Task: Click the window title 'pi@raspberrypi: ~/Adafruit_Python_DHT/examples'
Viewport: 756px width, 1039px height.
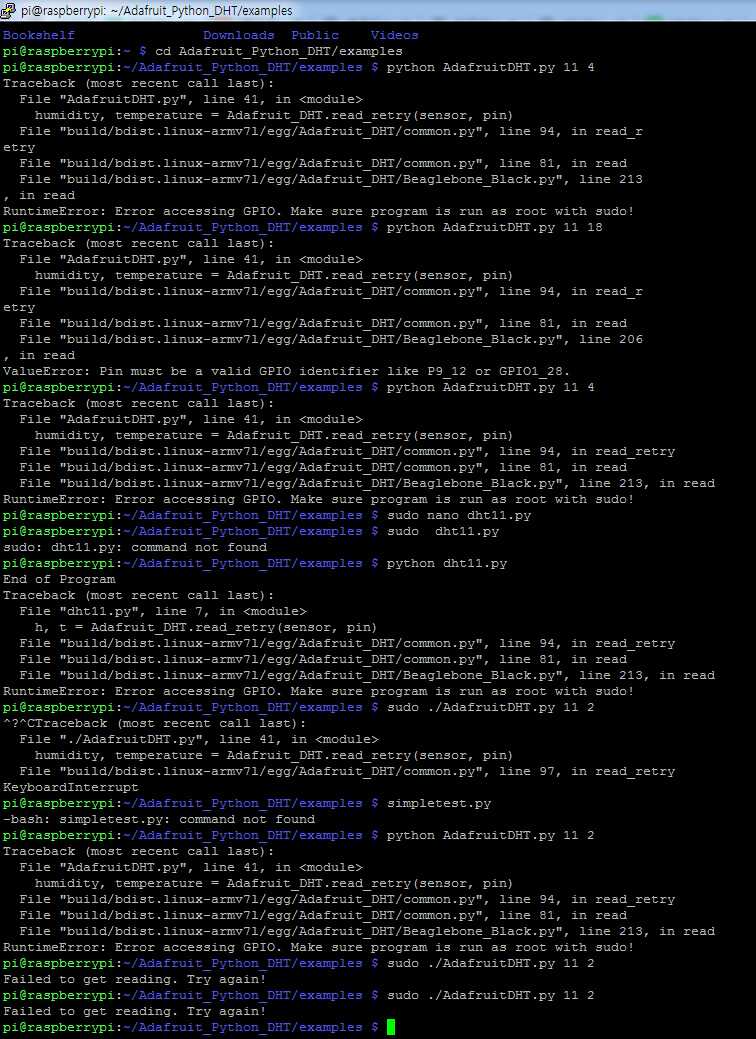Action: coord(156,11)
